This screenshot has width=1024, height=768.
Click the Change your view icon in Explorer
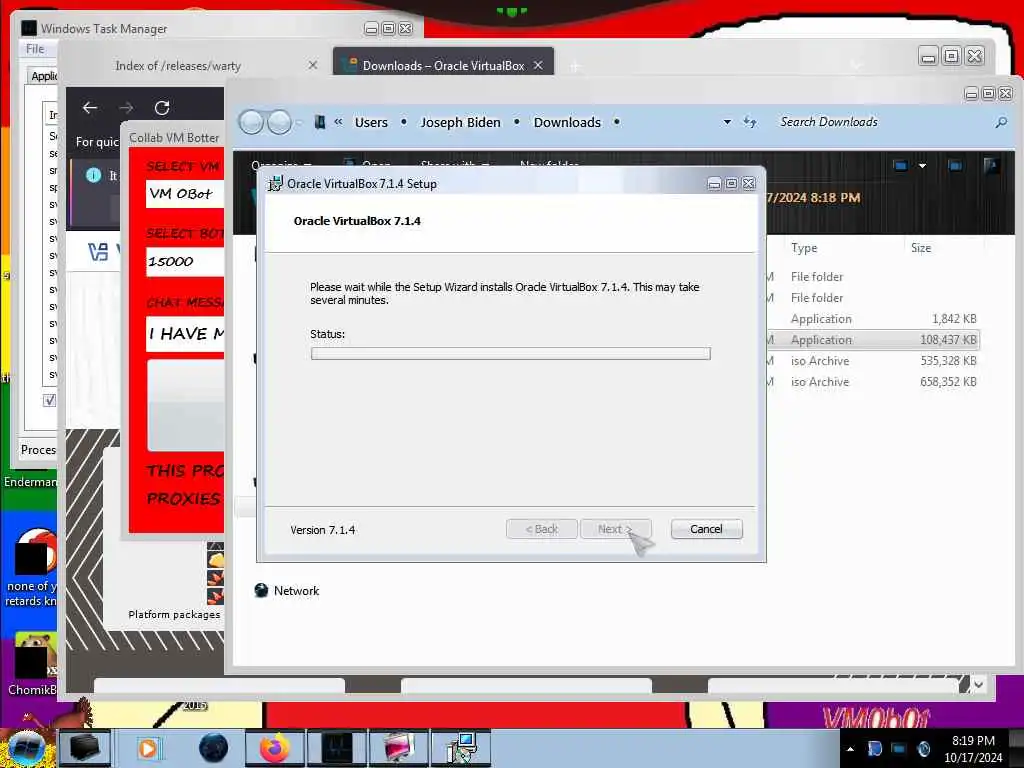(x=901, y=166)
